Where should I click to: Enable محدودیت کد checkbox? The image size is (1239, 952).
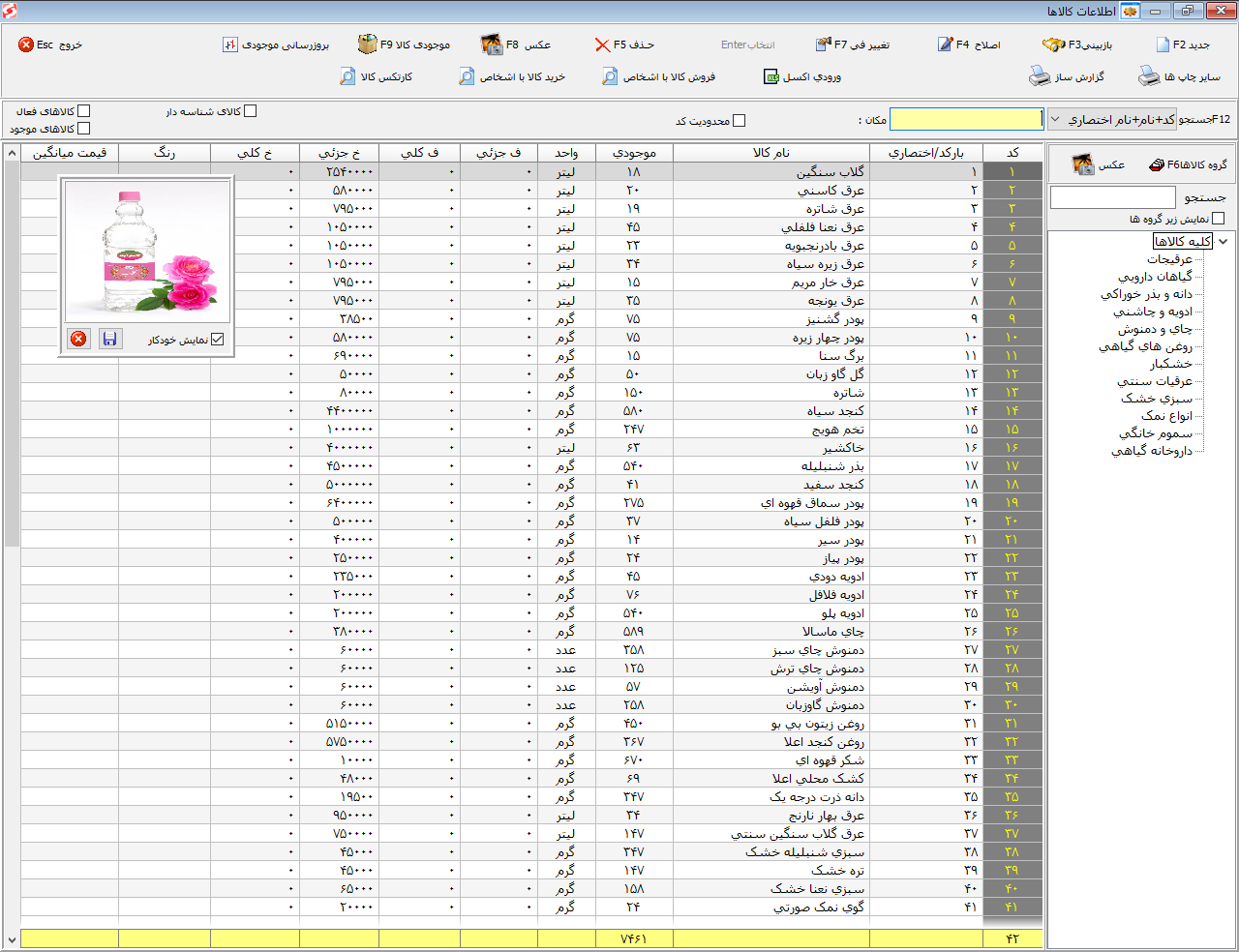(740, 121)
